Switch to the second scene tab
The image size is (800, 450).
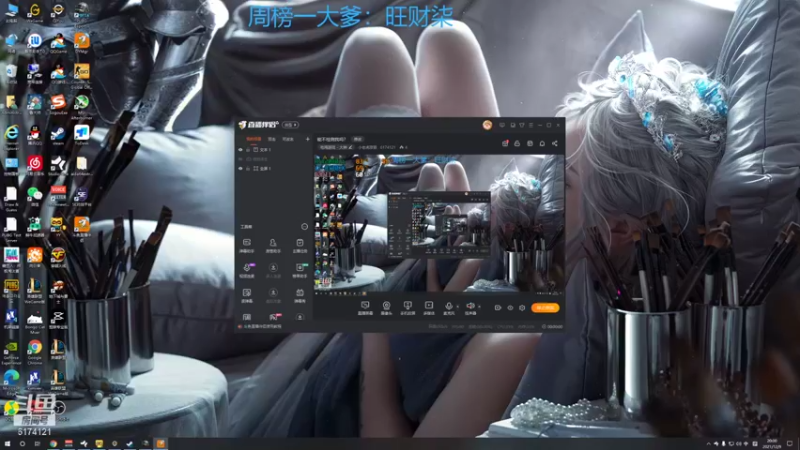pyautogui.click(x=272, y=139)
